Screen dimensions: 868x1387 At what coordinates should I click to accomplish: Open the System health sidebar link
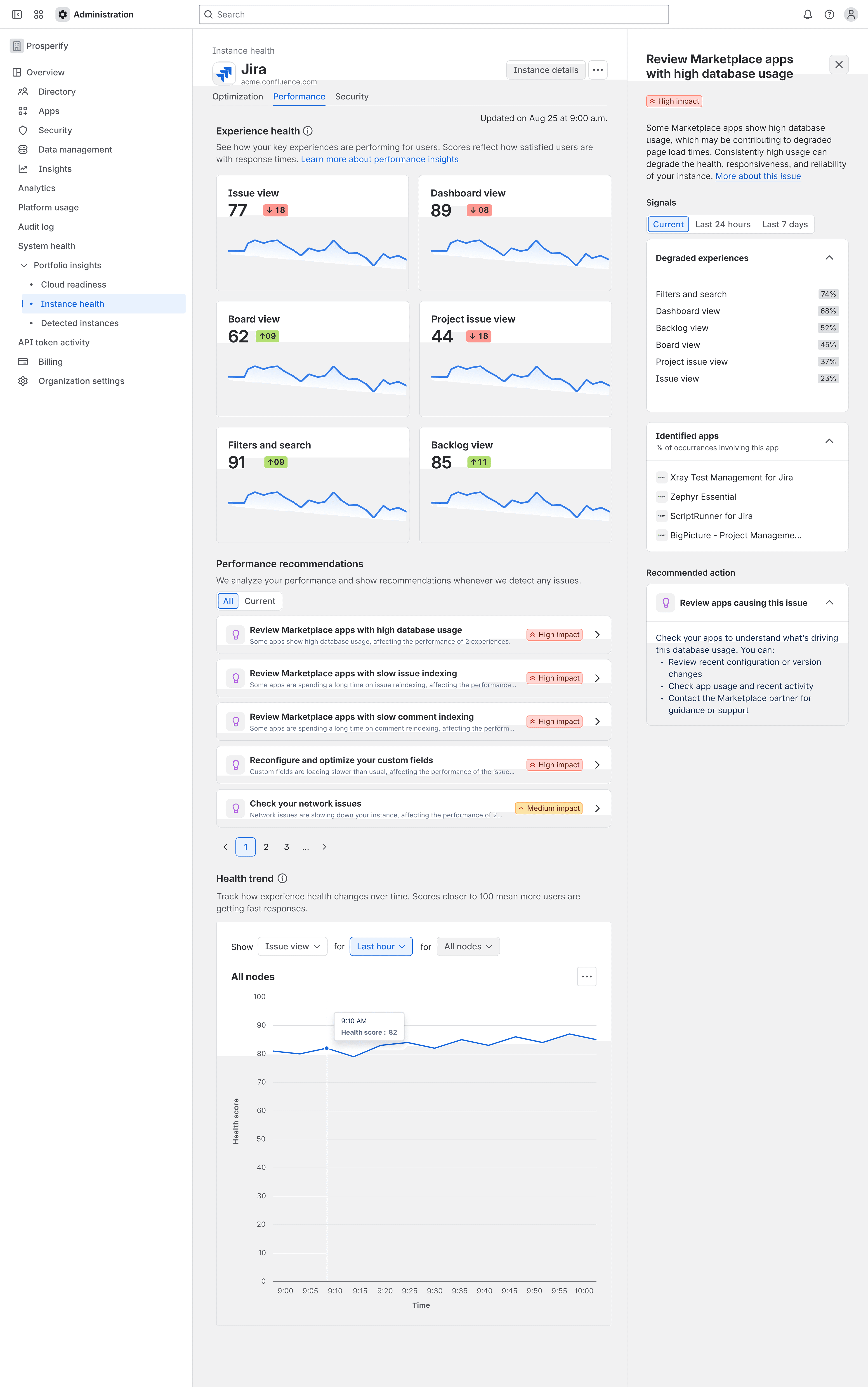pos(47,246)
